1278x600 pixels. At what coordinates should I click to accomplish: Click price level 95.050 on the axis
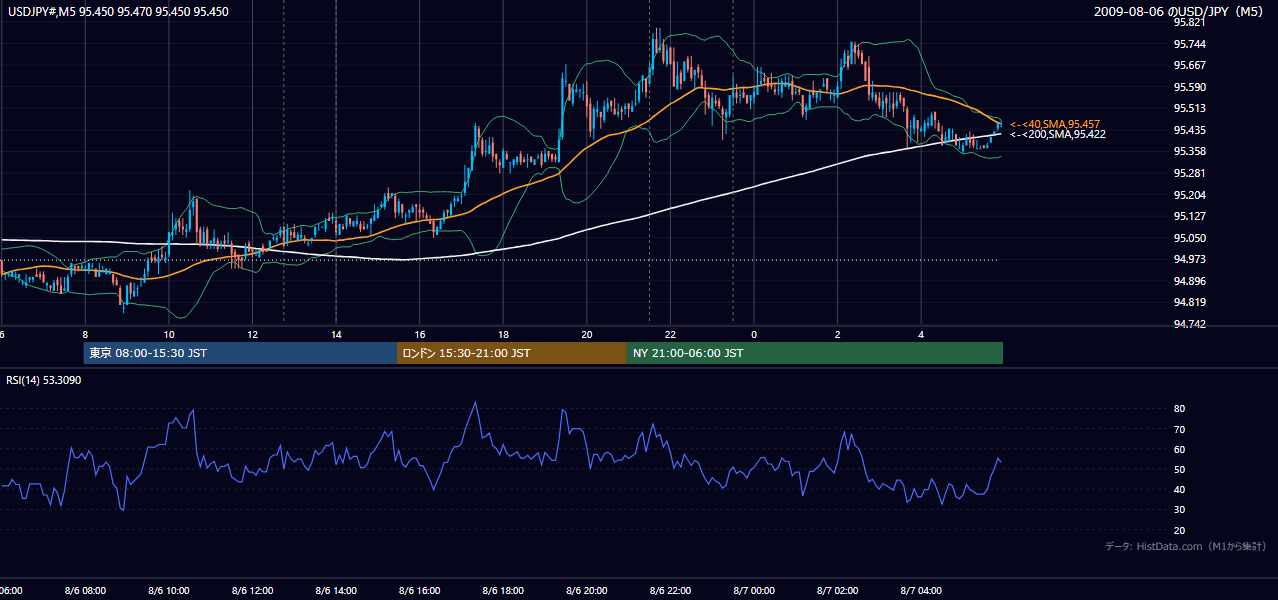[1189, 238]
